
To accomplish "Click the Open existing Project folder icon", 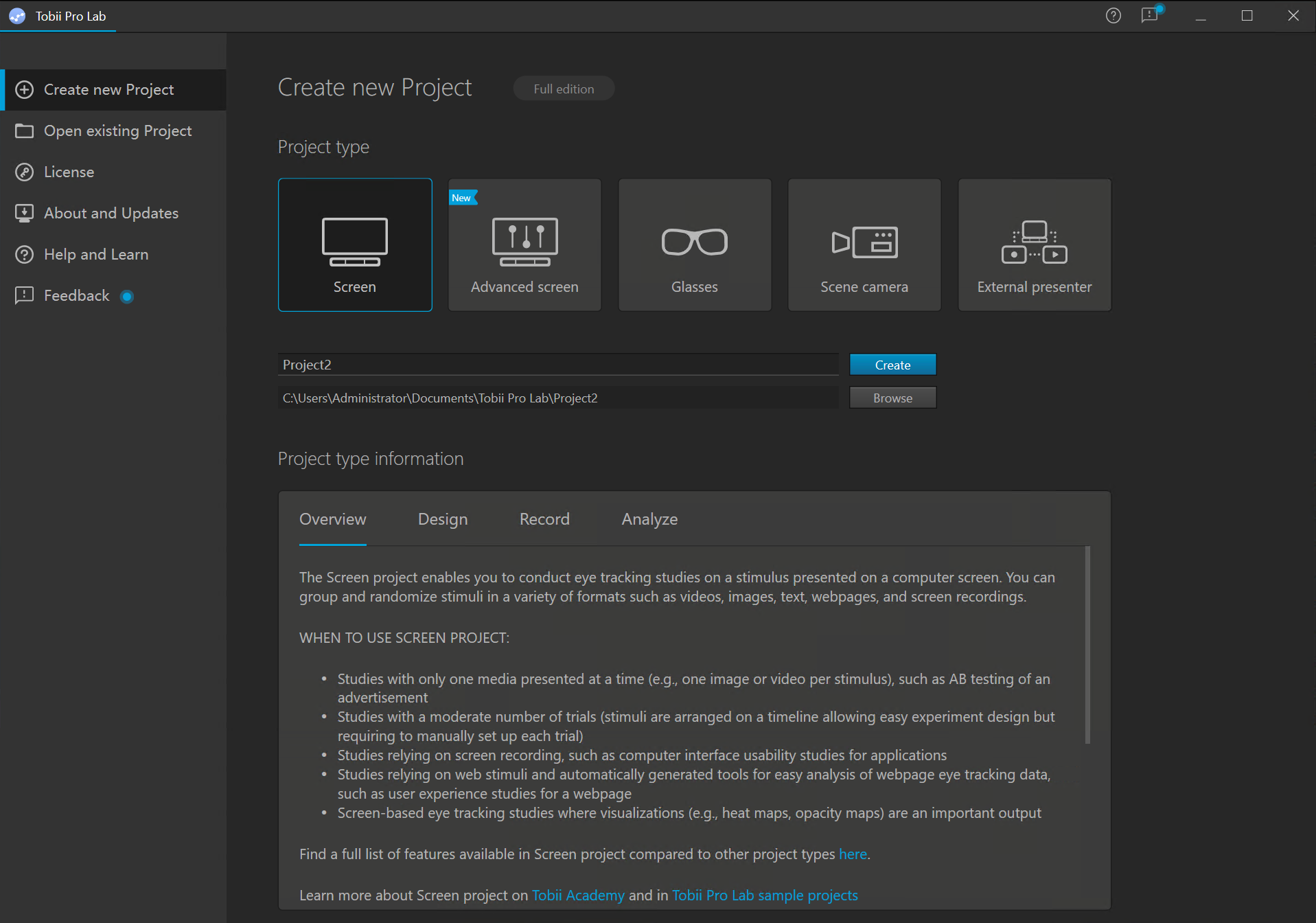I will [x=25, y=131].
